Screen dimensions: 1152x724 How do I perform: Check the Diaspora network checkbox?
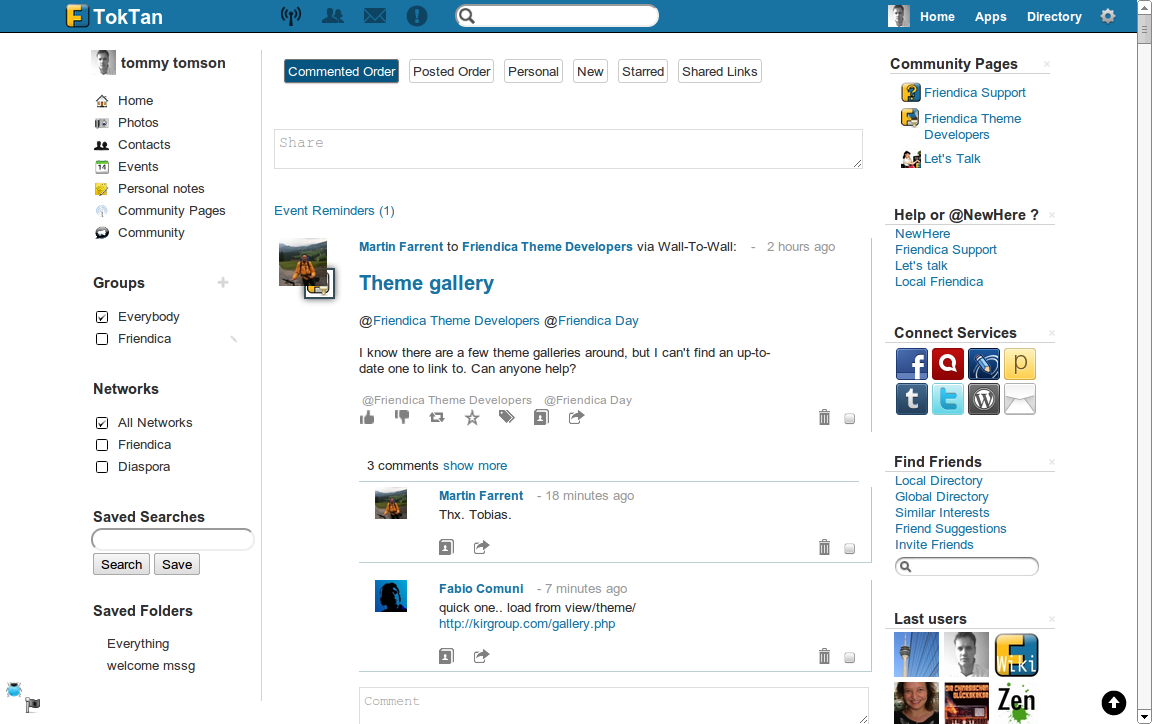click(102, 467)
